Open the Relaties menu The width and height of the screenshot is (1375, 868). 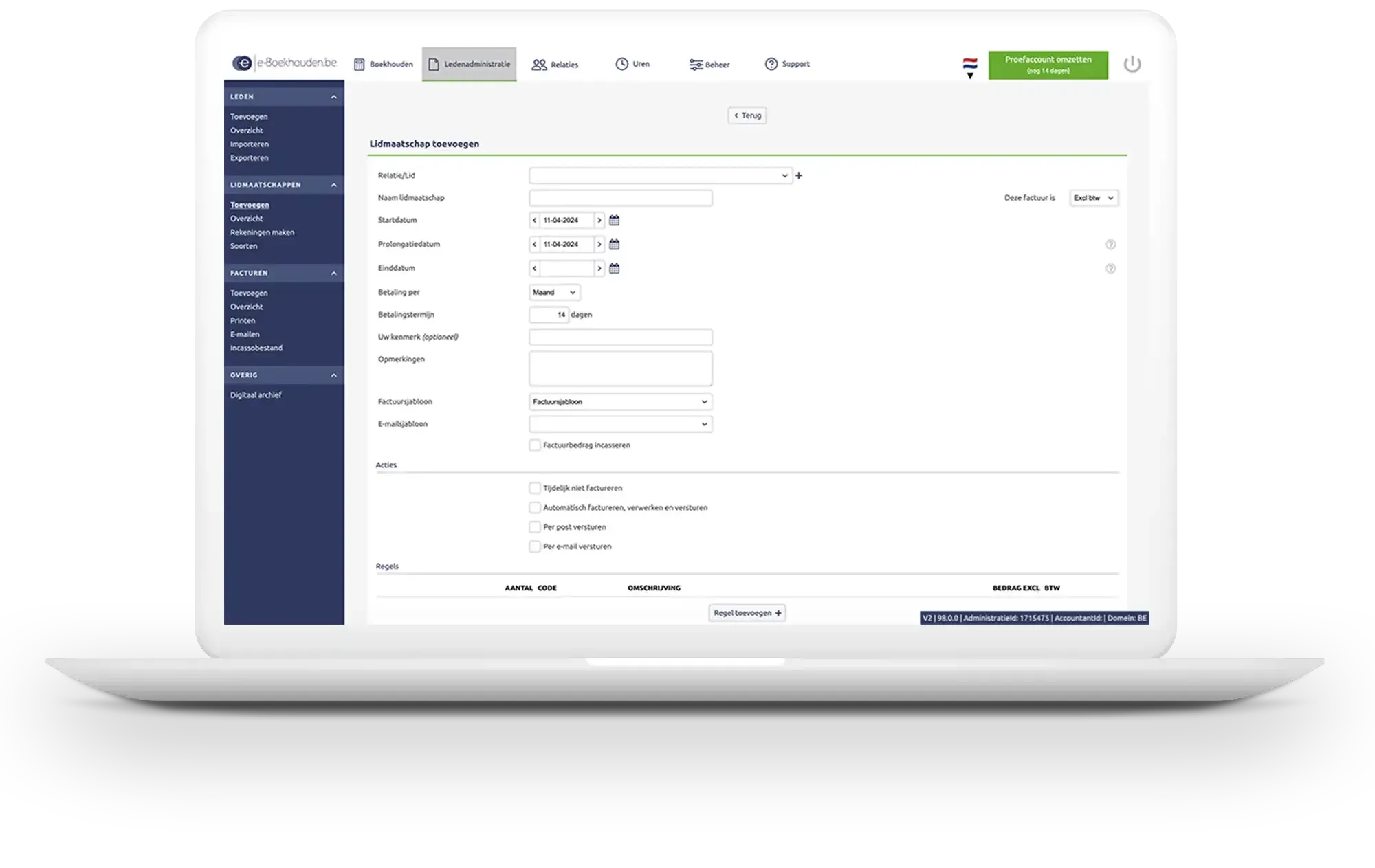point(555,65)
